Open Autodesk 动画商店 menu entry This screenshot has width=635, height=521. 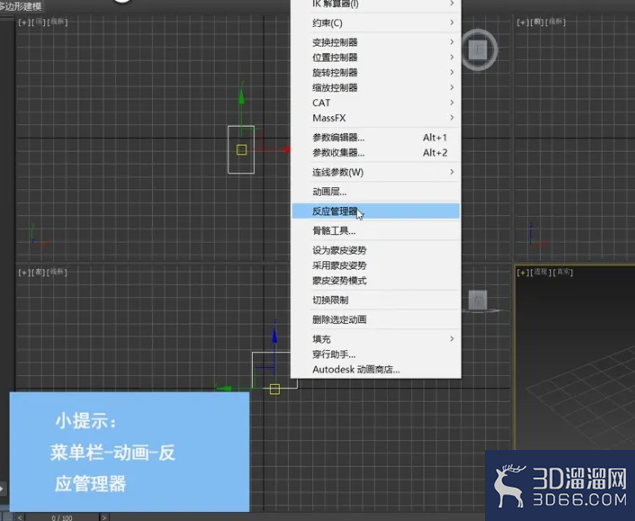click(x=375, y=369)
